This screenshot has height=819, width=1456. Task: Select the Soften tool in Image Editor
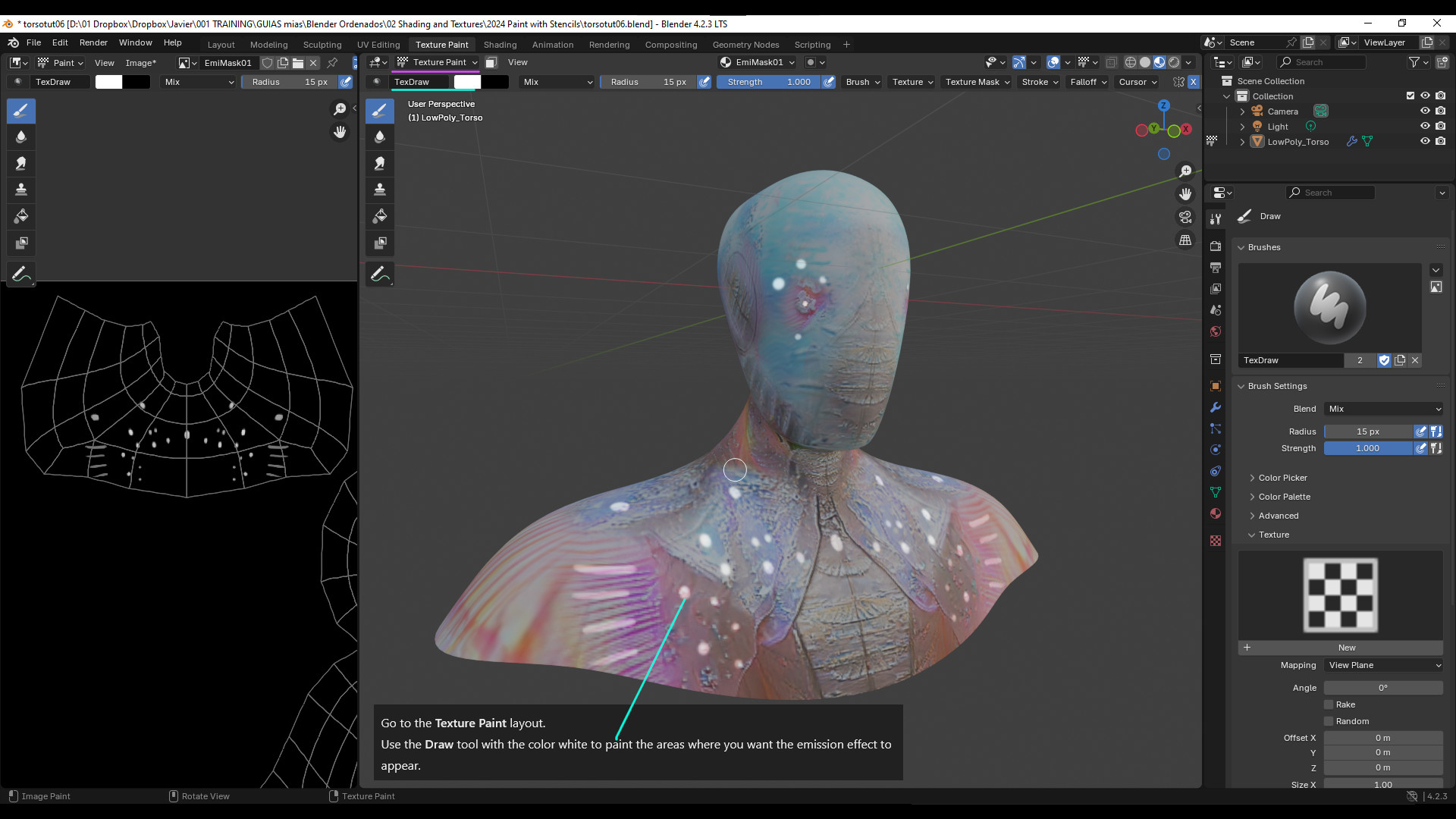tap(21, 137)
